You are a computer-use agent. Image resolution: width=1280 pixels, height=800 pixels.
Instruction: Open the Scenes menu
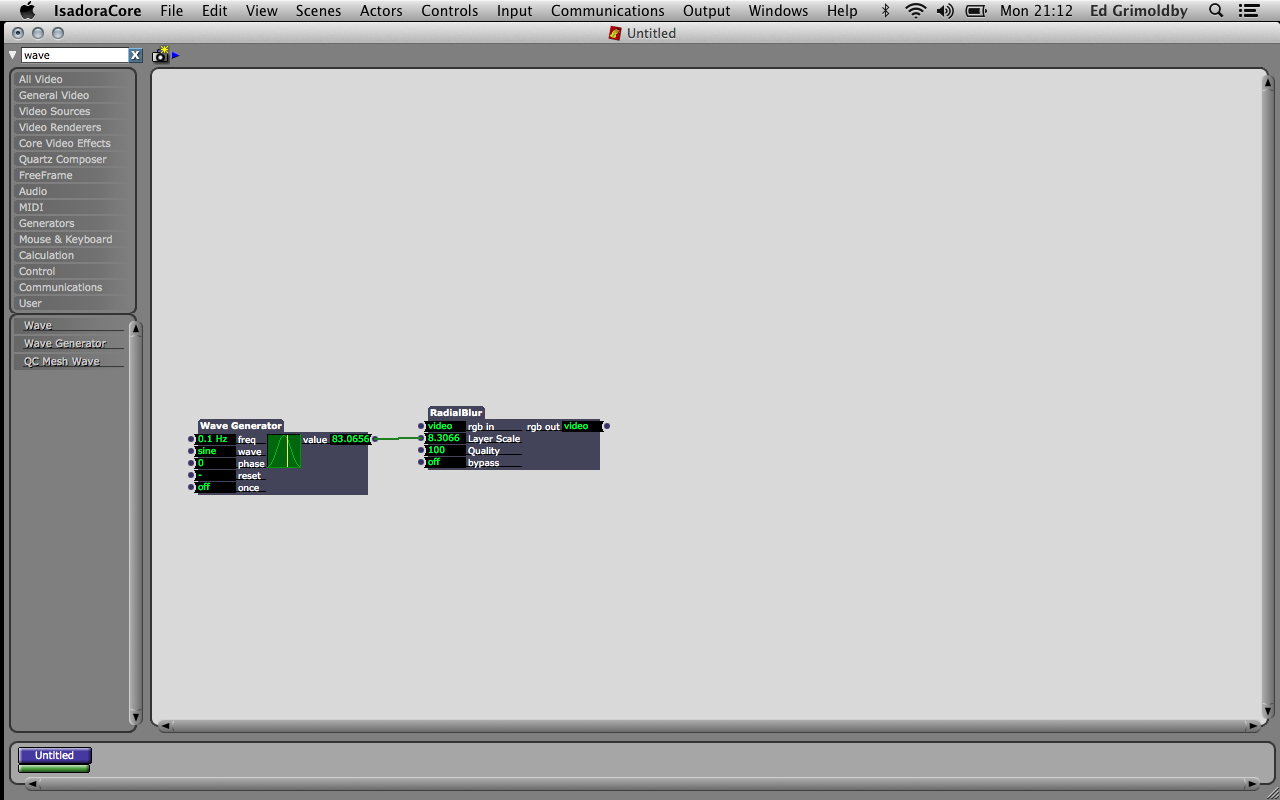(x=318, y=11)
